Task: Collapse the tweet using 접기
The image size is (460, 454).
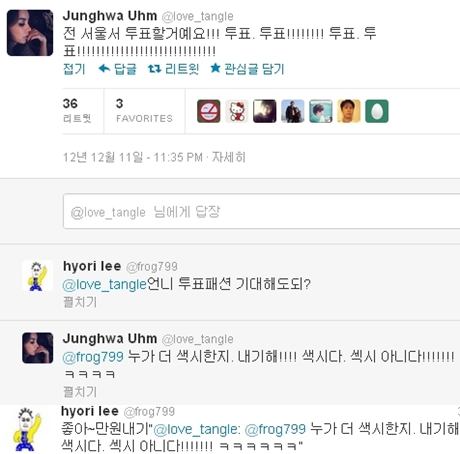Action: (x=74, y=69)
